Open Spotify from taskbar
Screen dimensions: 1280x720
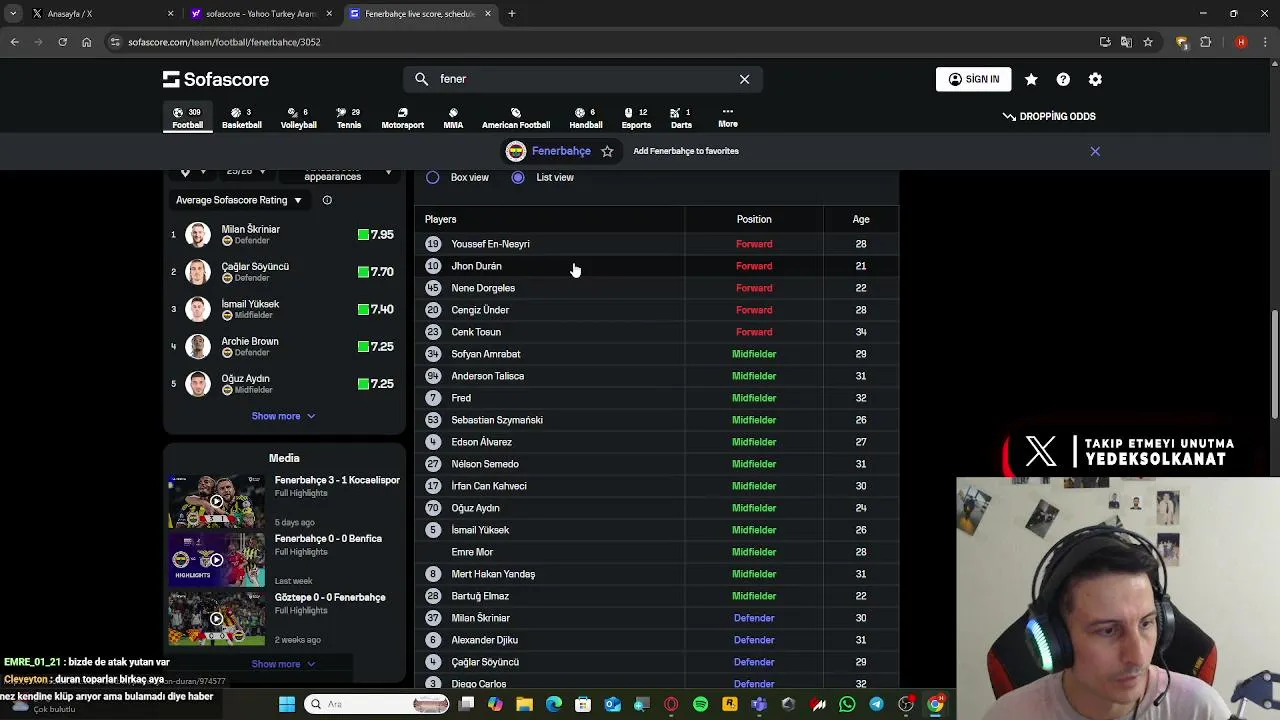700,704
